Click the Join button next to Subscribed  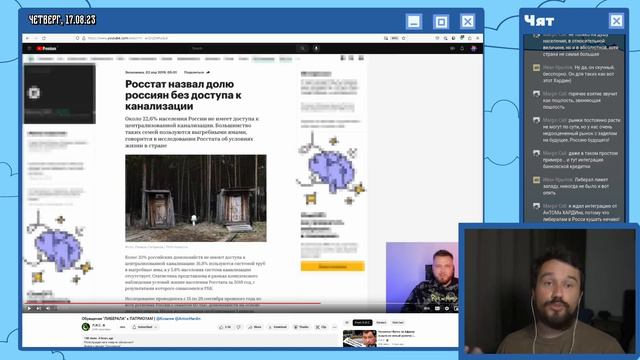click(x=122, y=327)
